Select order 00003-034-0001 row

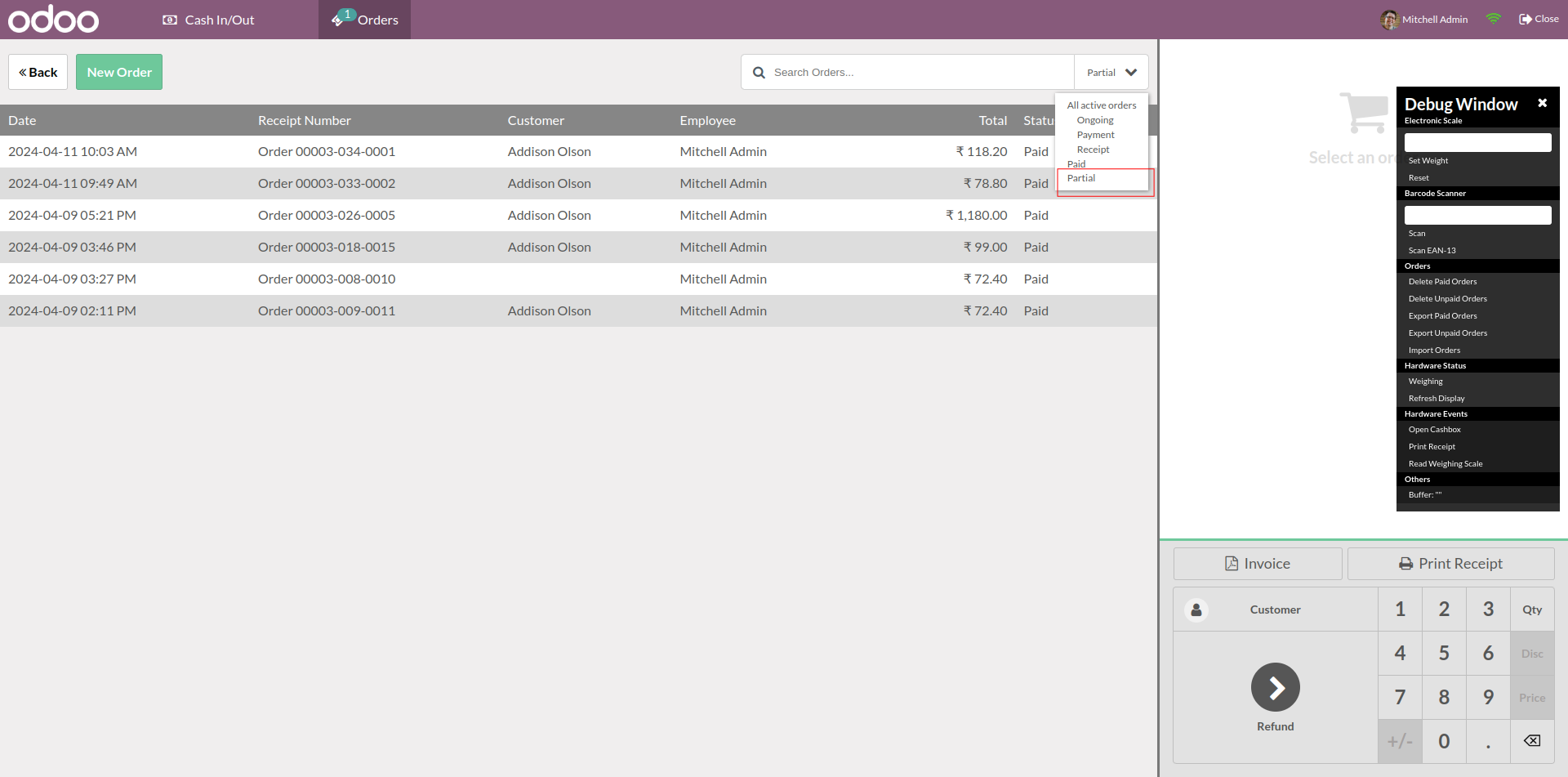[578, 152]
